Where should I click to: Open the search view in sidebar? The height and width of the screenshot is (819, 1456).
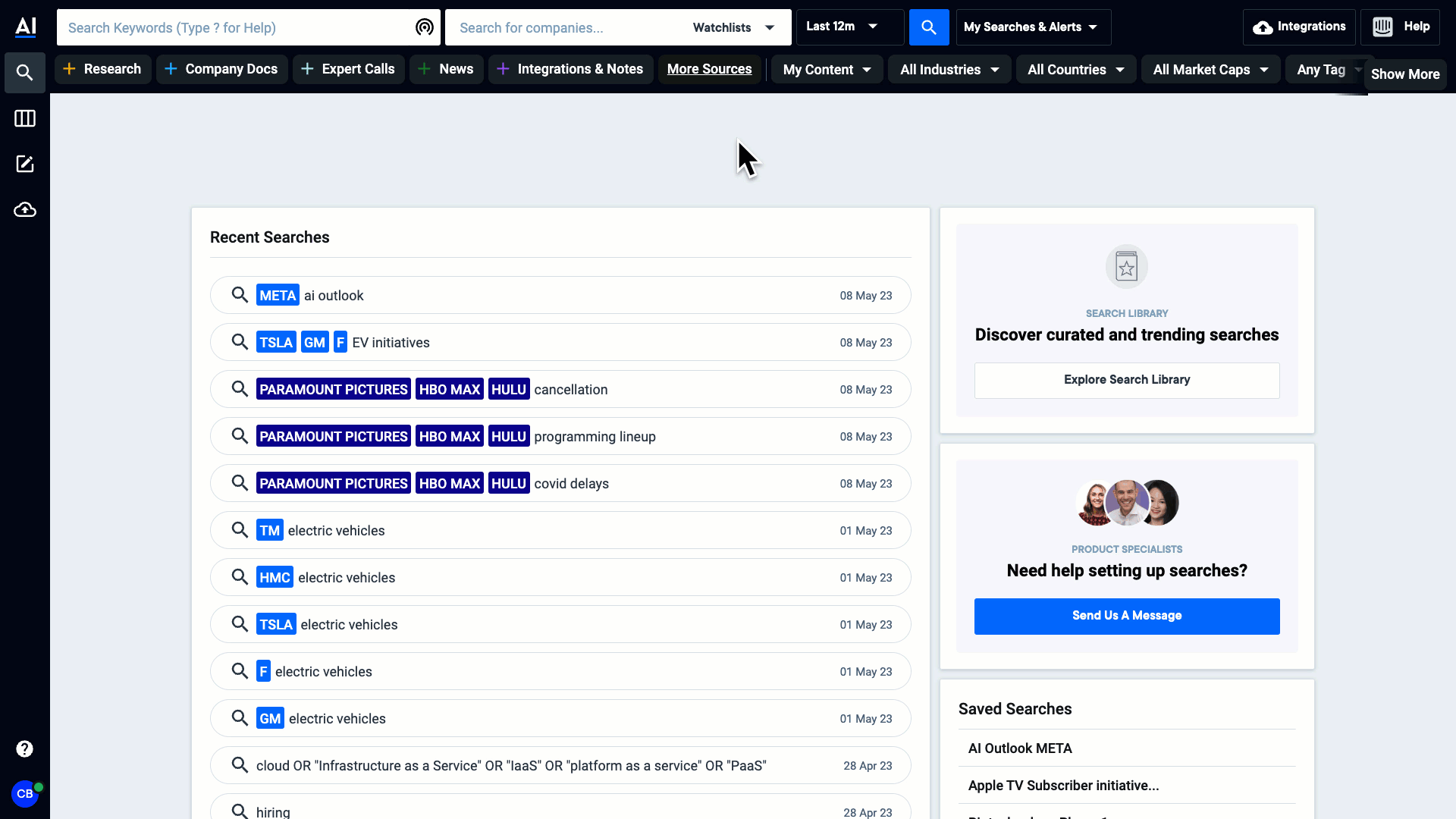pyautogui.click(x=25, y=73)
